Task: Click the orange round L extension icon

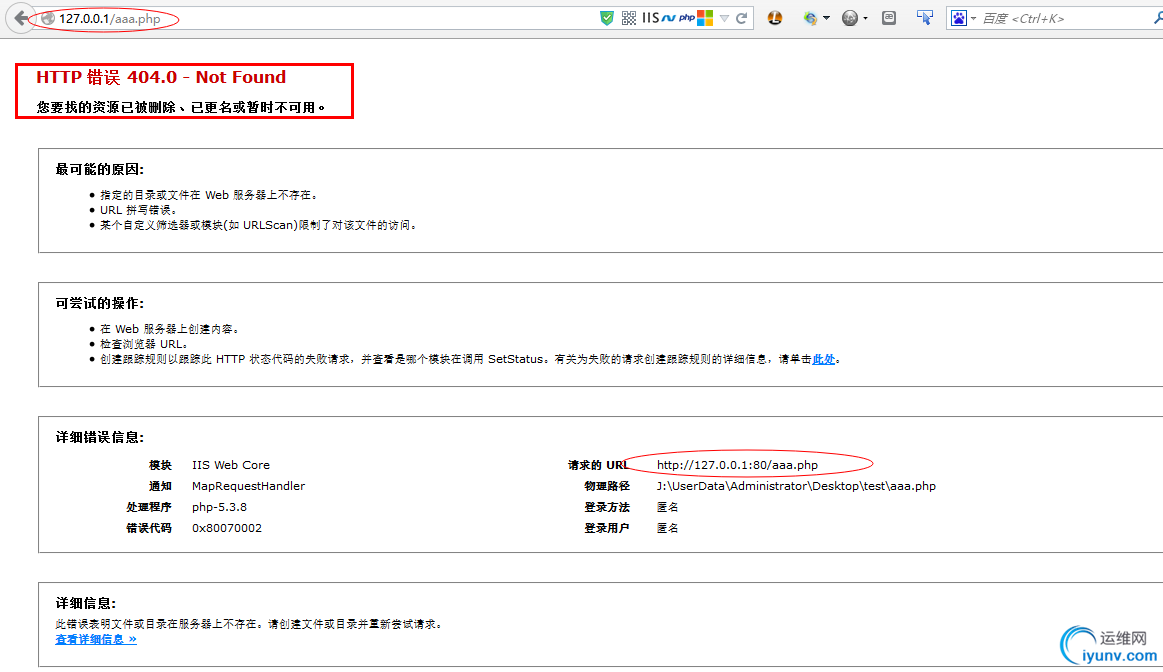Action: point(775,18)
